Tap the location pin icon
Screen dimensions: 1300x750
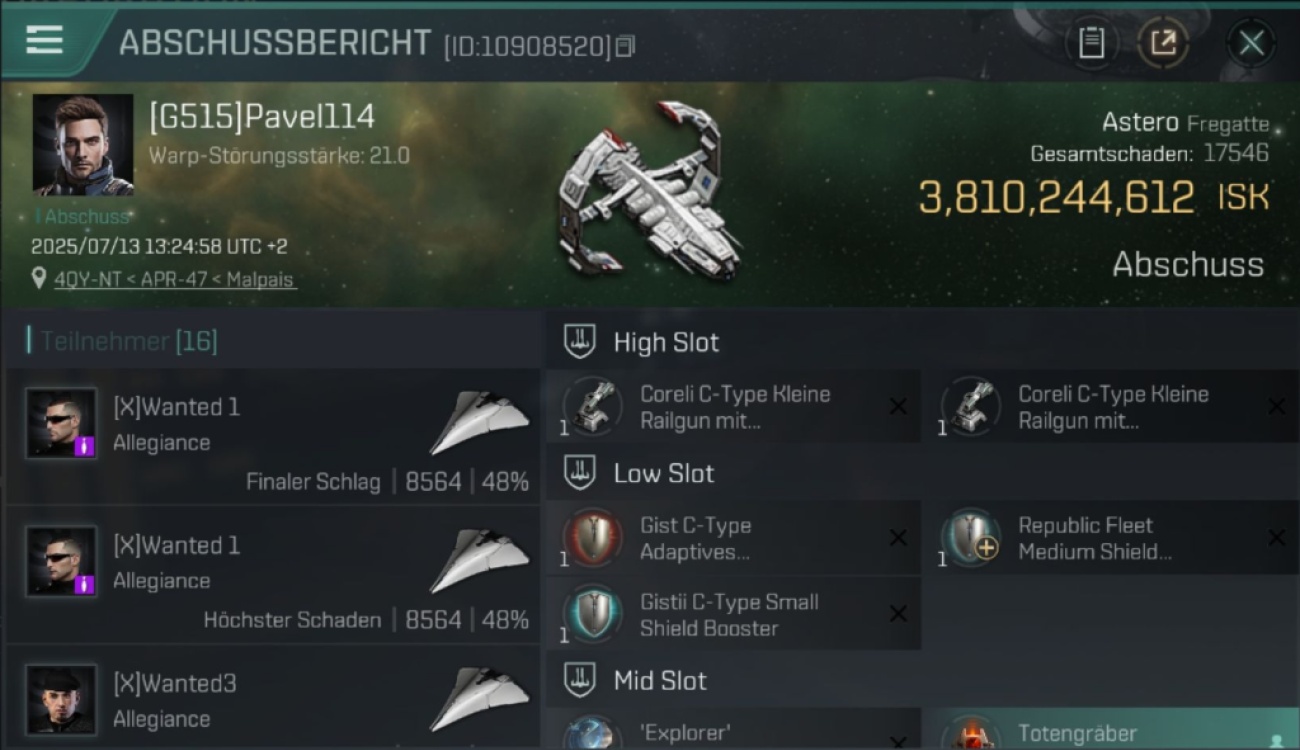[x=39, y=279]
